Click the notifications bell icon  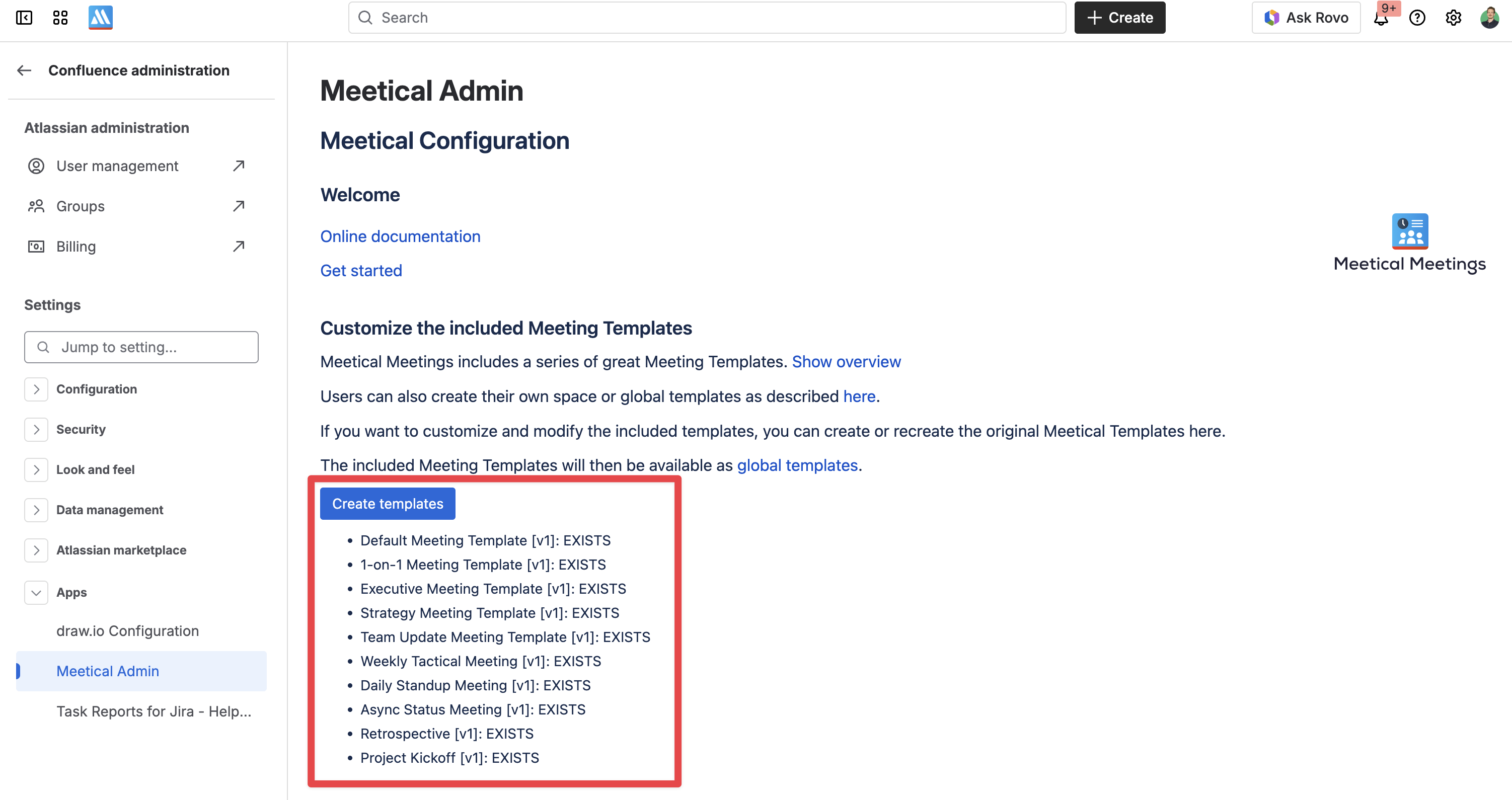(x=1381, y=18)
